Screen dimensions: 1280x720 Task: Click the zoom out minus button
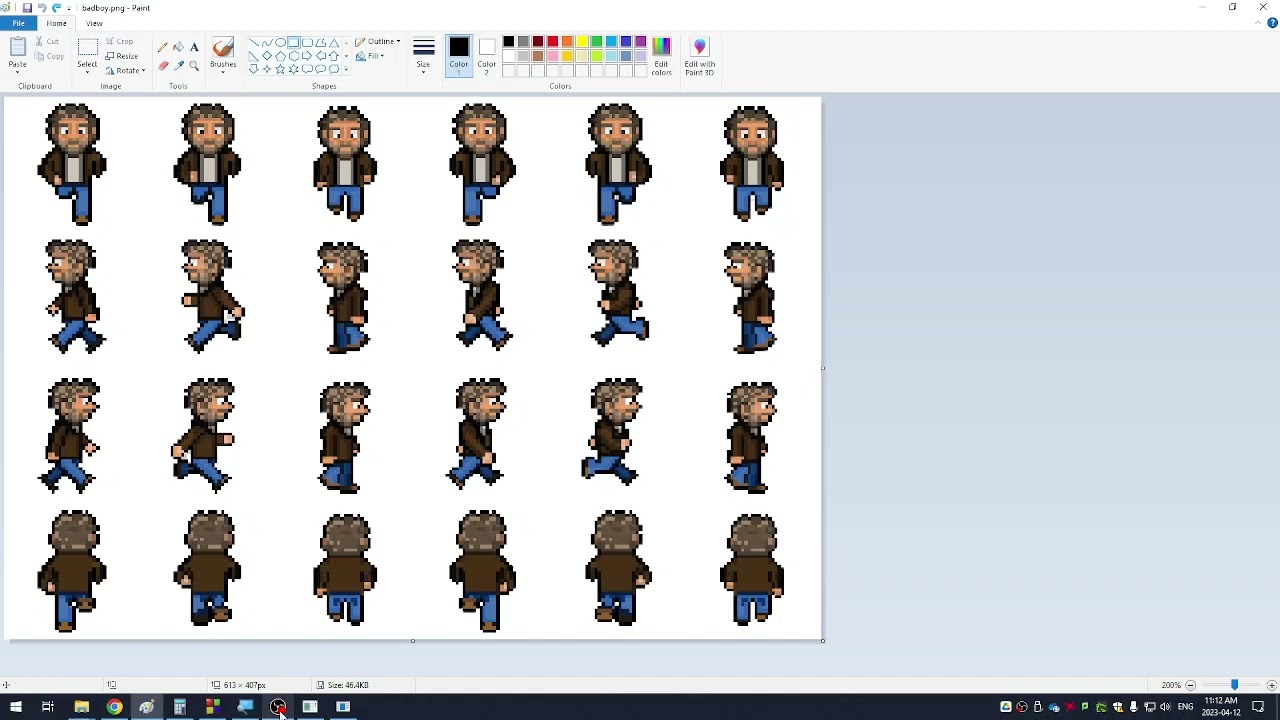(1190, 685)
